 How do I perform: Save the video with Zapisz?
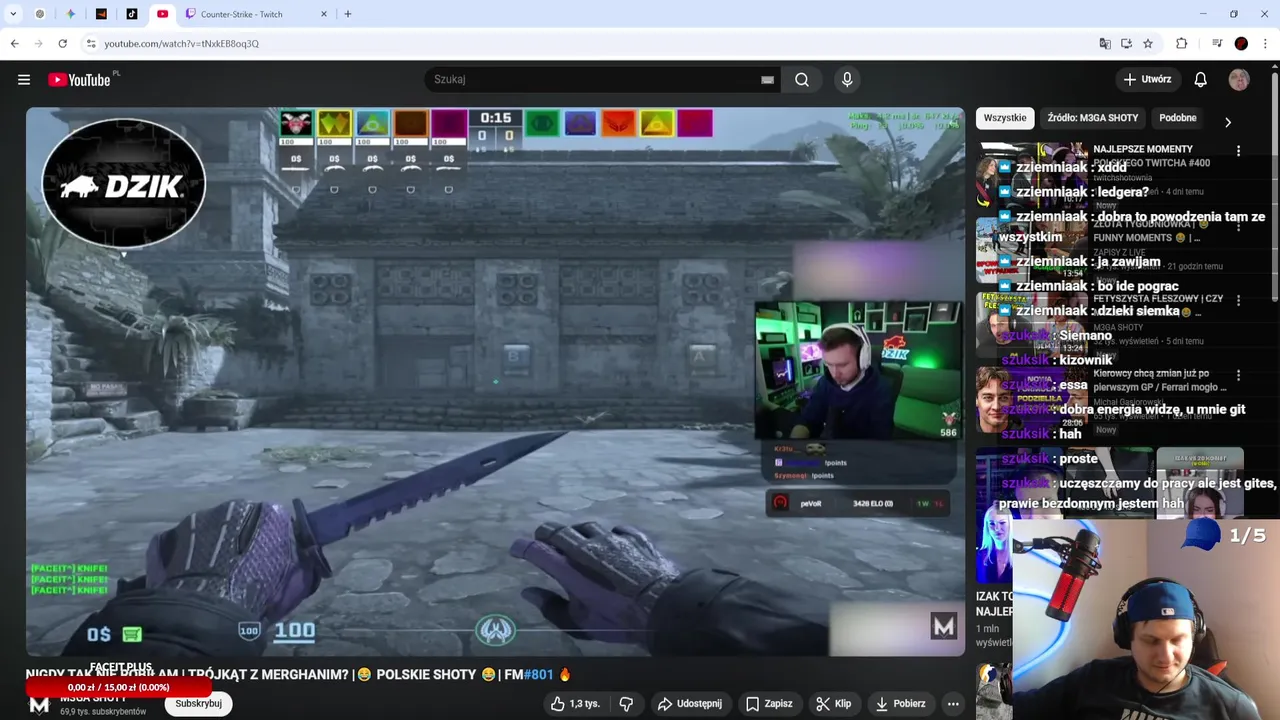tap(768, 704)
